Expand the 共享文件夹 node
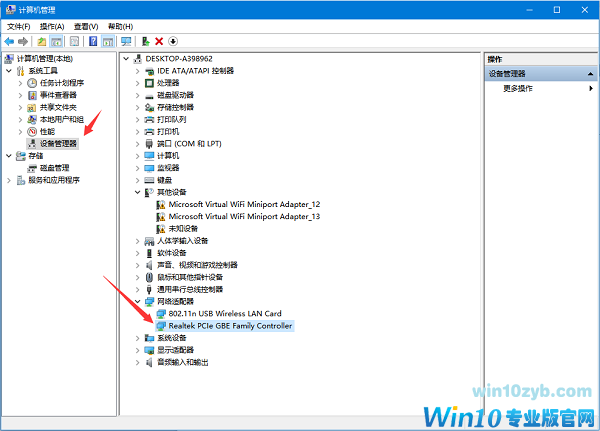Viewport: 600px width, 431px height. pyautogui.click(x=20, y=108)
